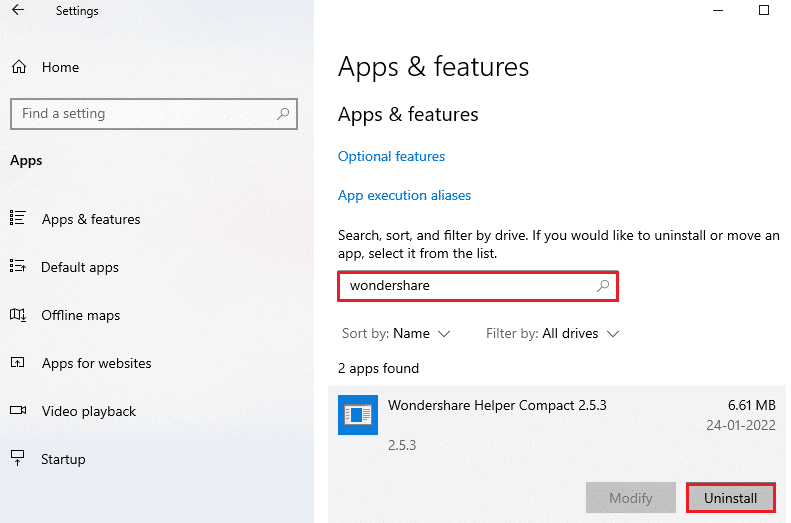The image size is (791, 523).
Task: Click the 2.5.3 version number text
Action: pyautogui.click(x=402, y=445)
